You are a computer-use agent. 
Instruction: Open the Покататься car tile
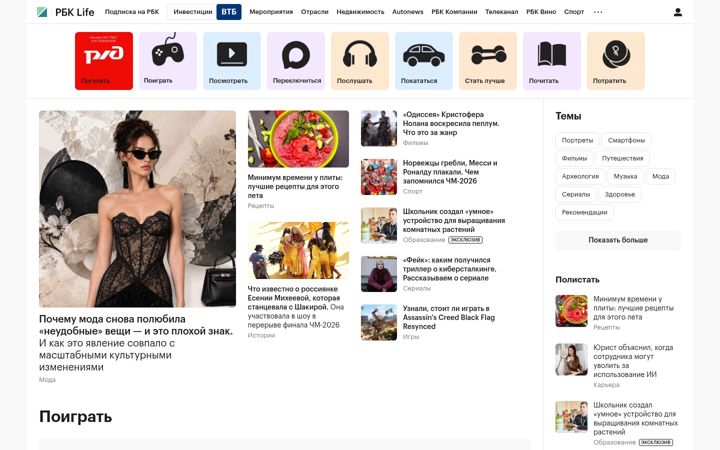click(x=424, y=61)
